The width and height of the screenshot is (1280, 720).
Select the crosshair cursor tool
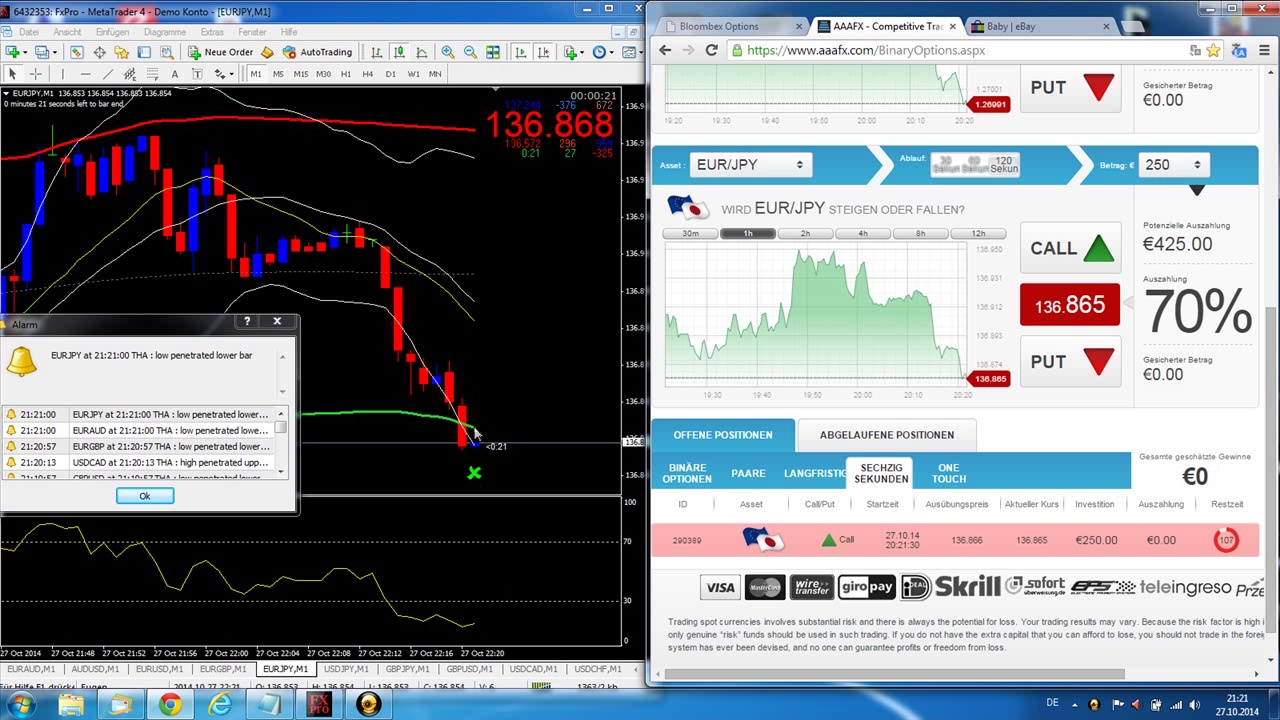pos(36,74)
